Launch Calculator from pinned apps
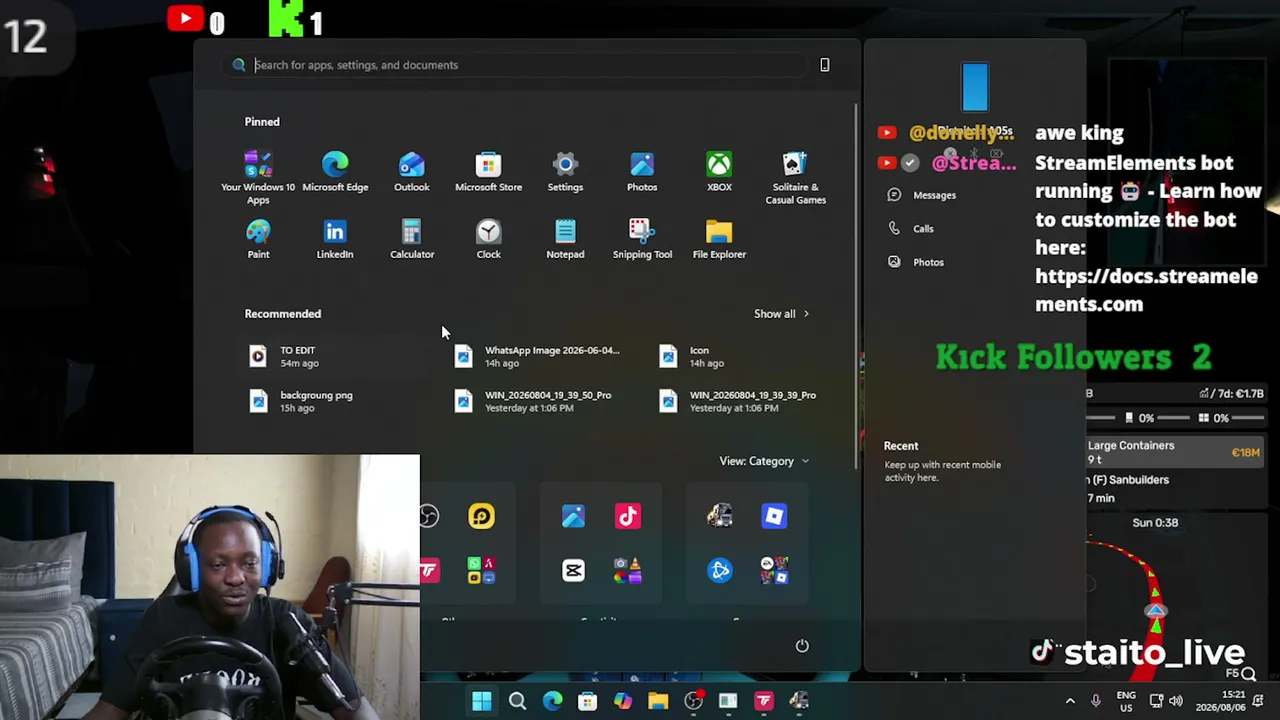This screenshot has width=1280, height=720. click(412, 240)
